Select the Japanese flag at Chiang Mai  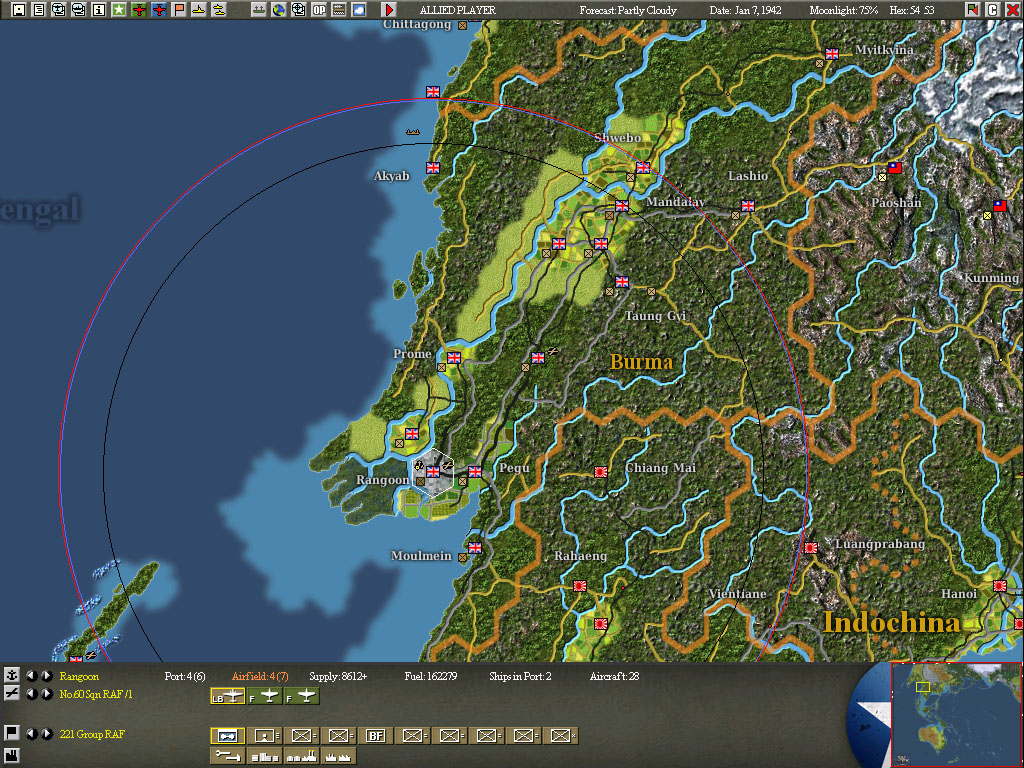click(x=601, y=472)
